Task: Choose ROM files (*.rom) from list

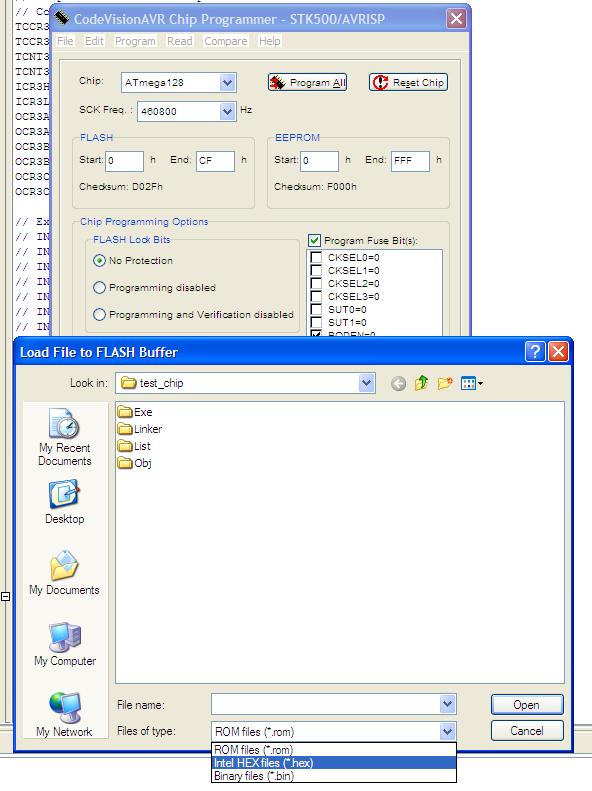Action: tap(334, 750)
